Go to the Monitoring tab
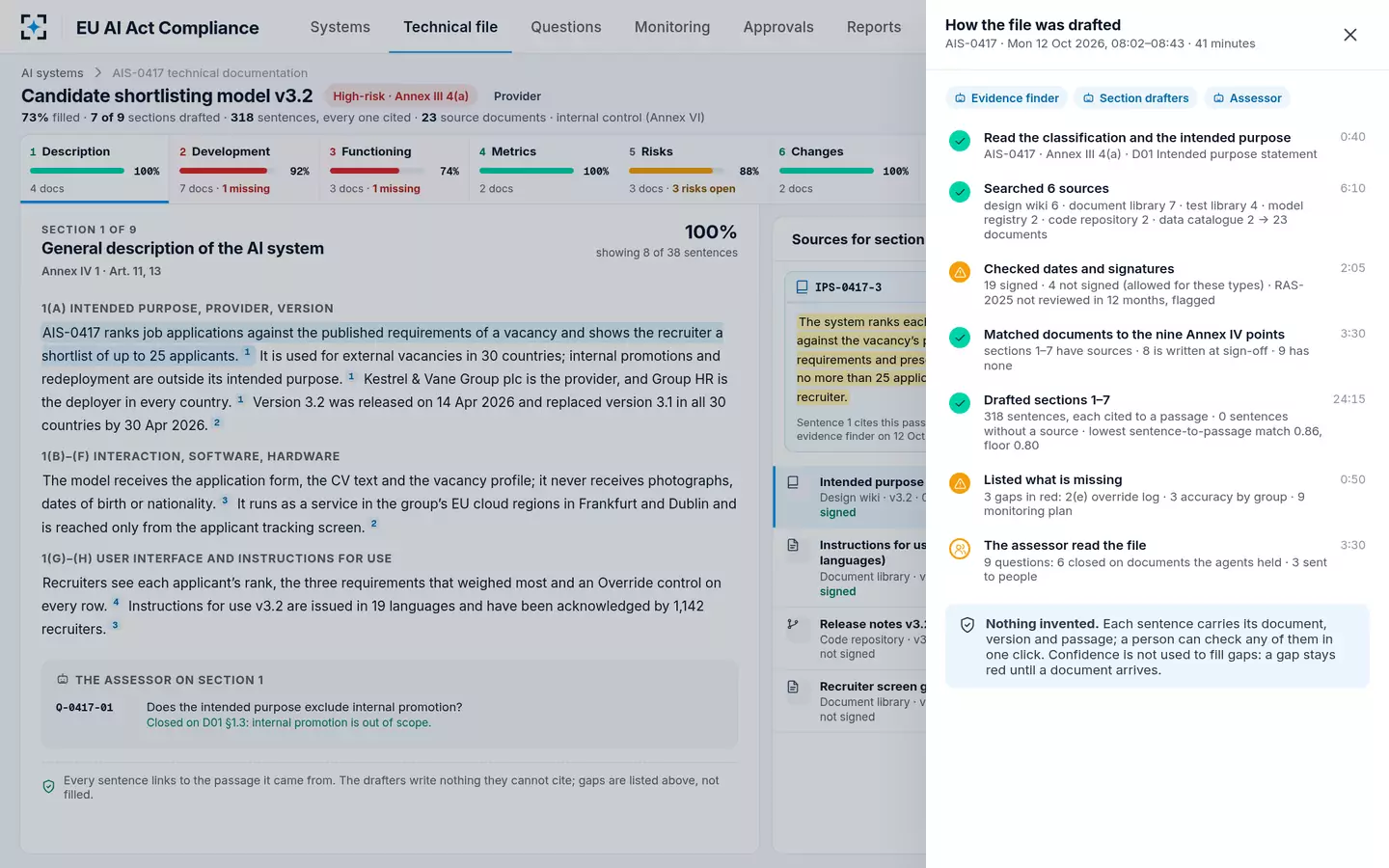Image resolution: width=1389 pixels, height=868 pixels. click(672, 27)
